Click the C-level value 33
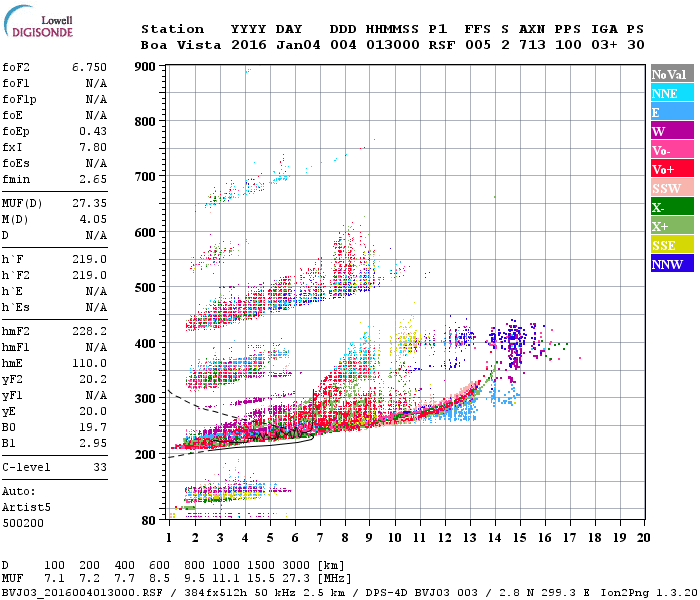700x600 pixels. point(100,467)
